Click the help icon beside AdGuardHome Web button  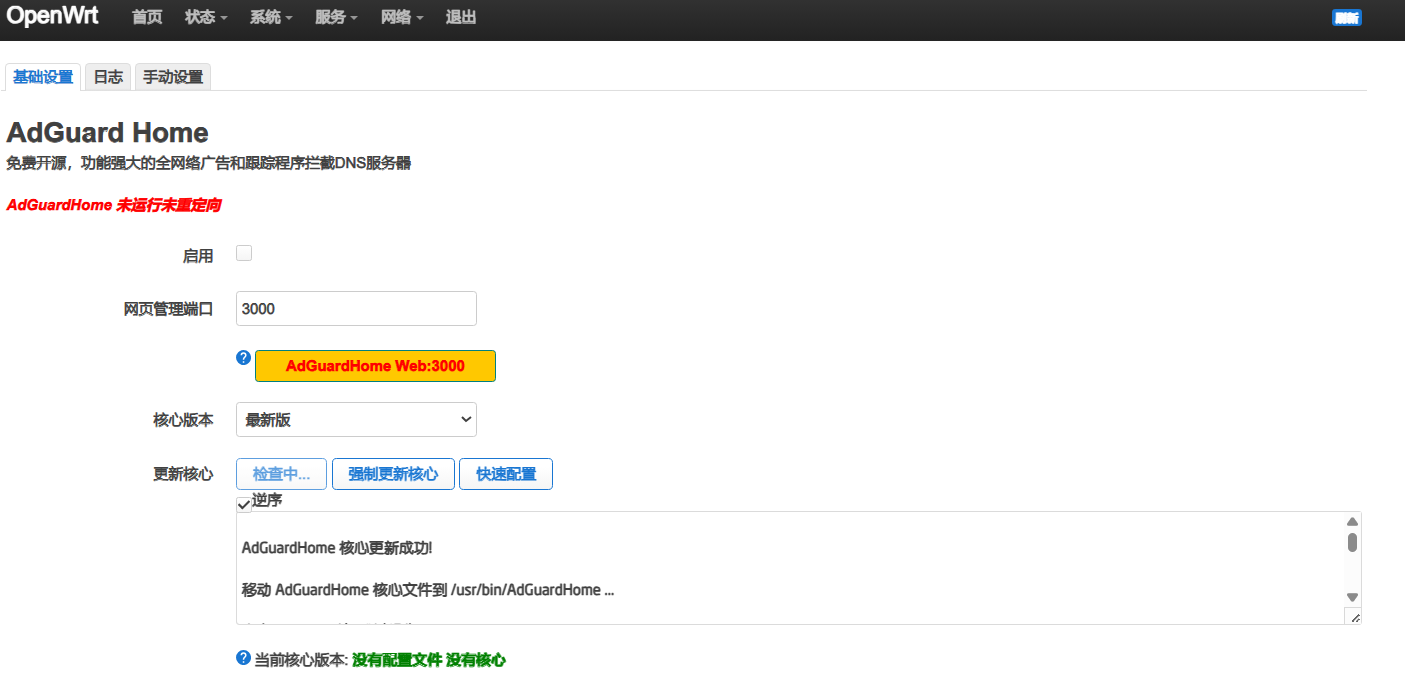tap(243, 357)
